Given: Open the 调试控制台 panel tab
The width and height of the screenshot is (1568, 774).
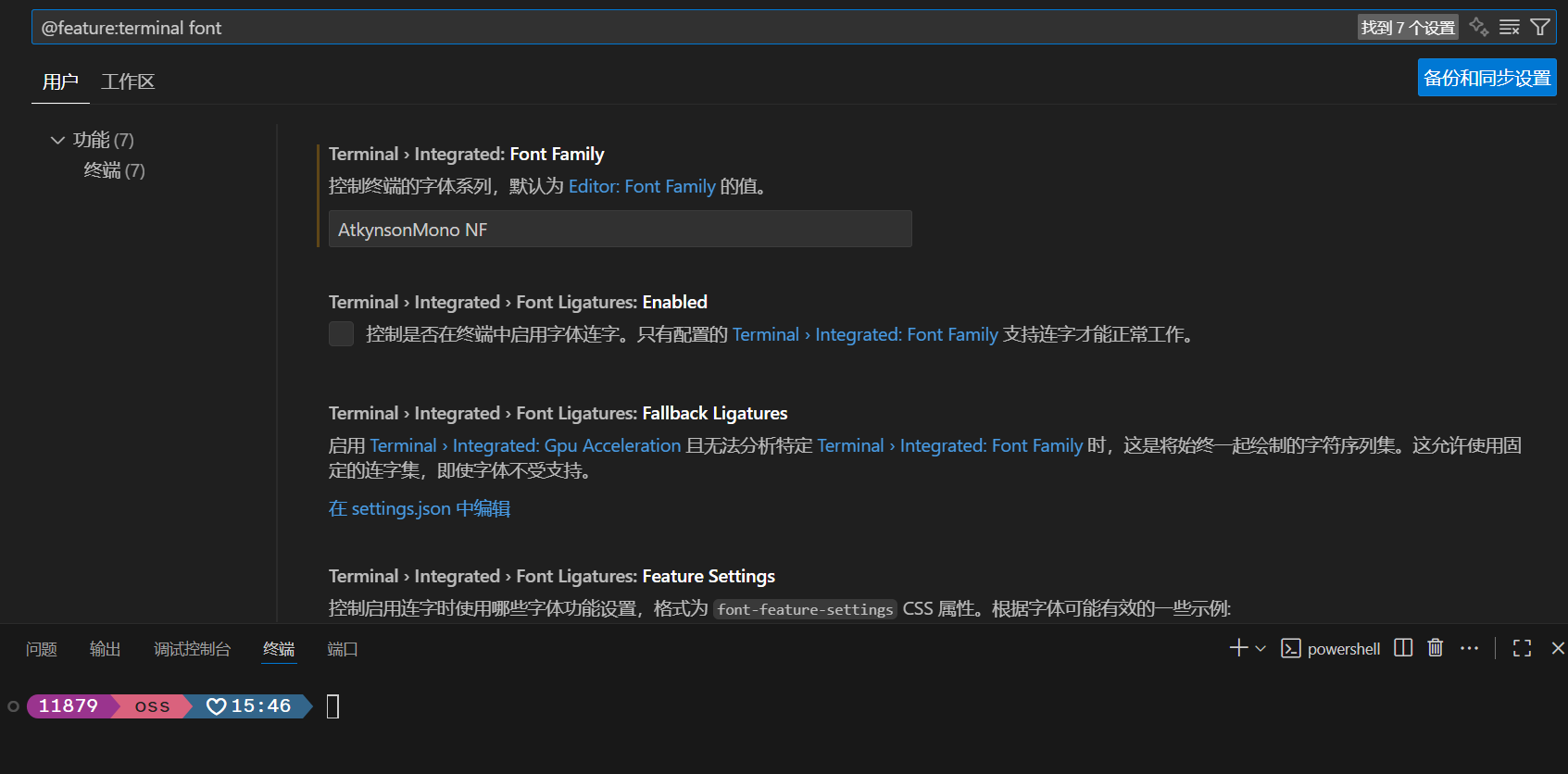Looking at the screenshot, I should click(192, 649).
